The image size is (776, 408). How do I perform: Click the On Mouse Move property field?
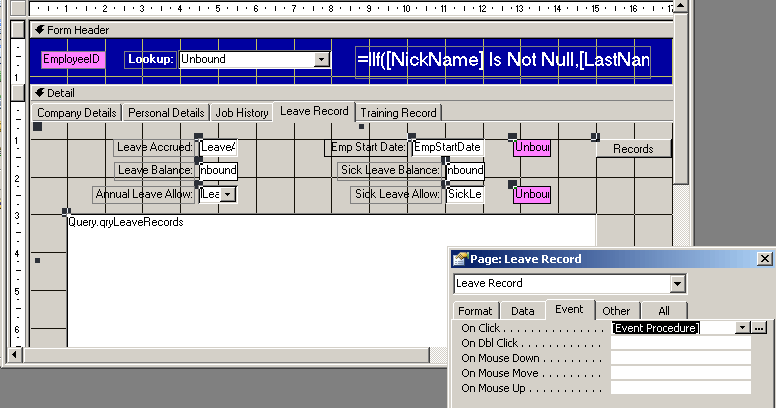681,373
